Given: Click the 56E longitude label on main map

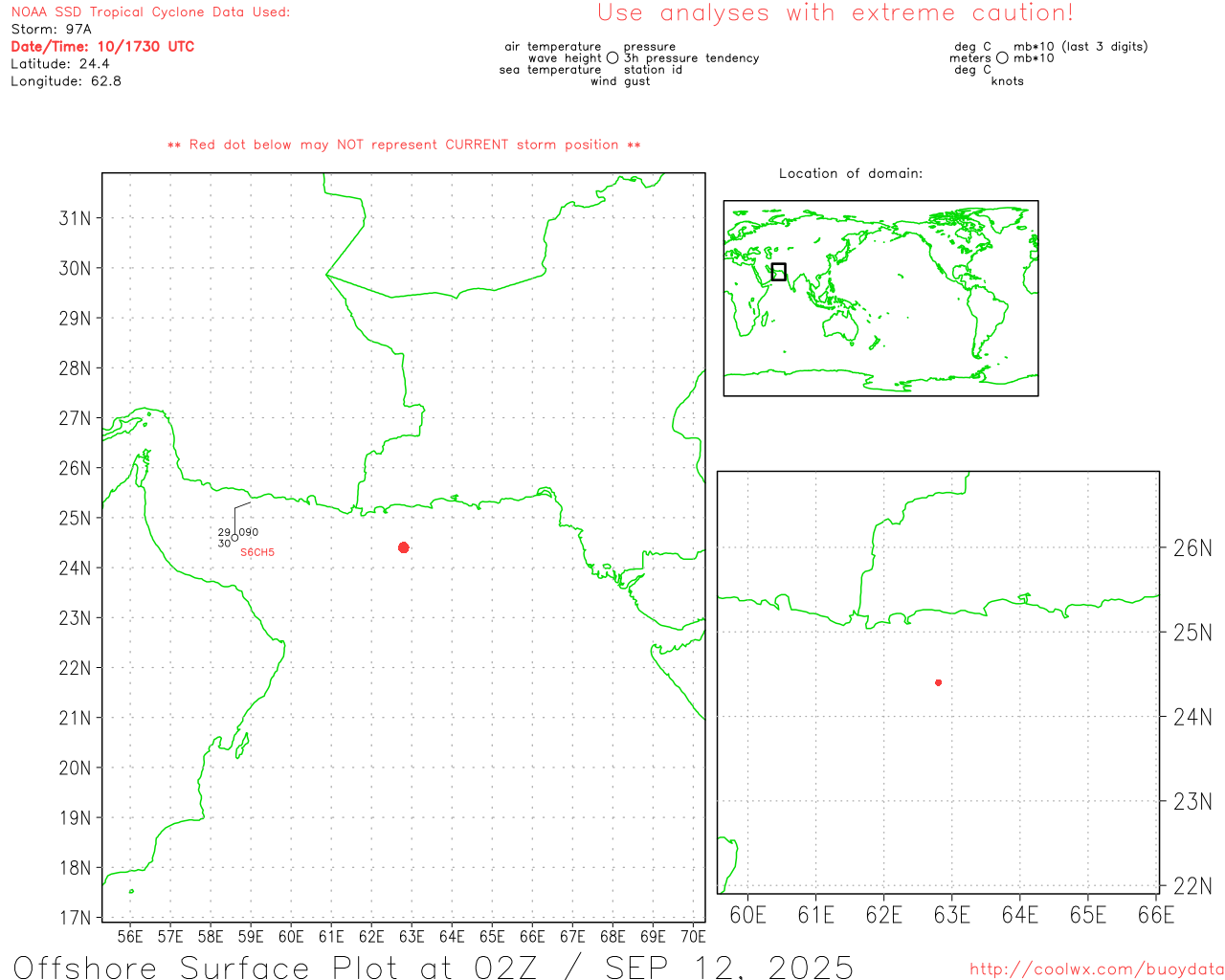Looking at the screenshot, I should point(130,937).
